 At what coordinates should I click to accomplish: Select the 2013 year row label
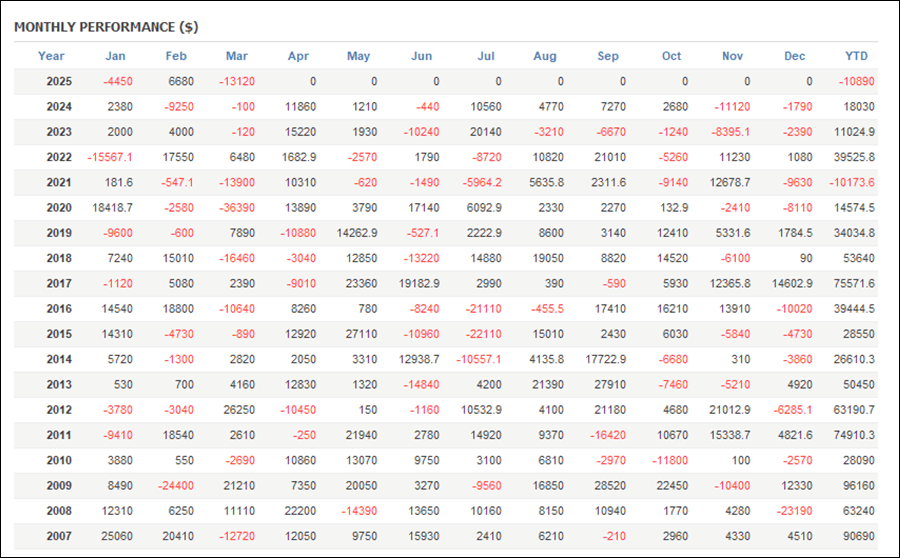tap(59, 385)
